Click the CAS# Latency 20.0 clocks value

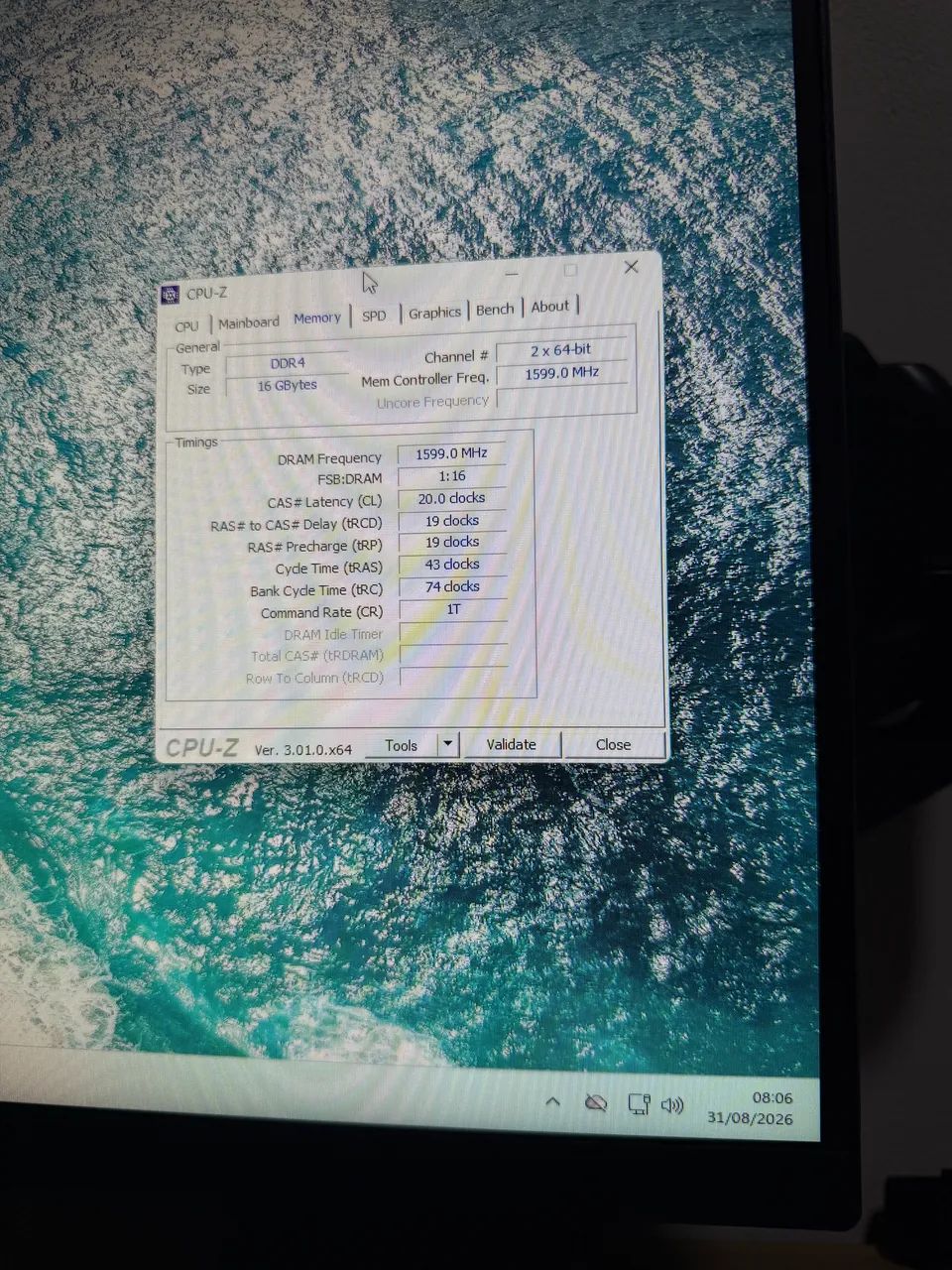pos(452,498)
